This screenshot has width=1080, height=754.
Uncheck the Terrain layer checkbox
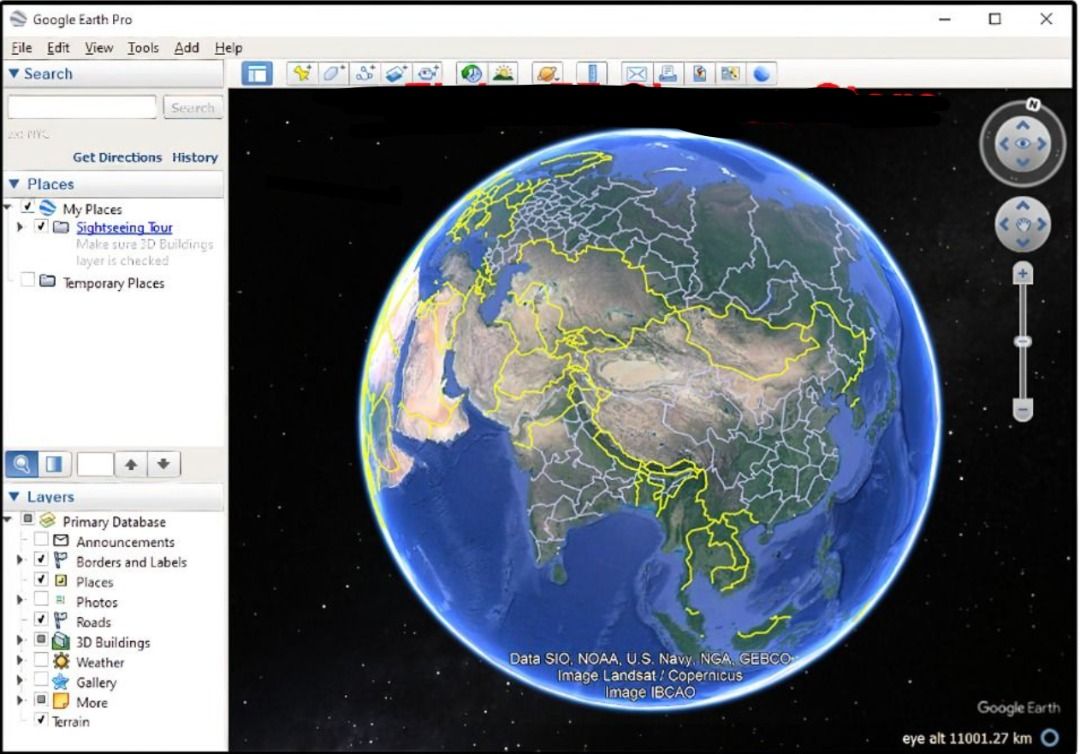[41, 720]
